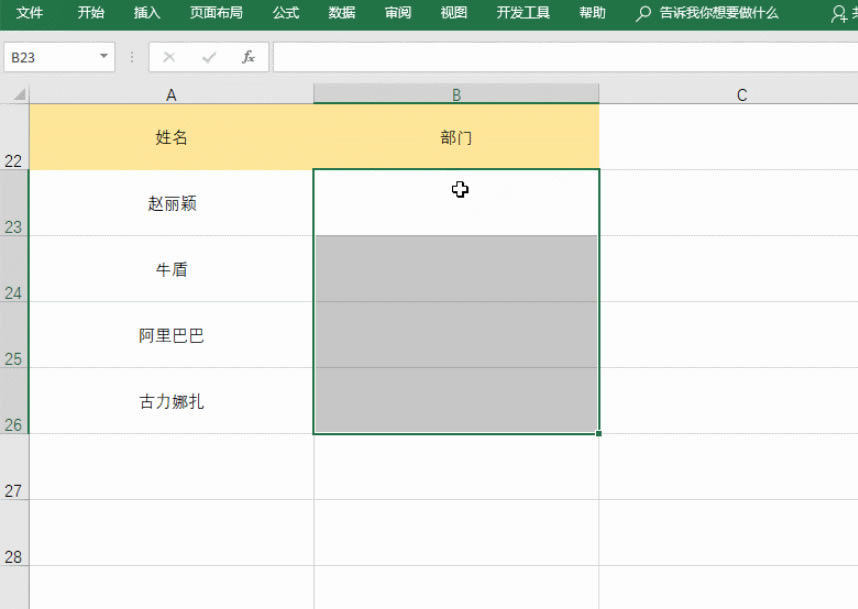Select the entire column B header
858x609 pixels.
coord(457,95)
